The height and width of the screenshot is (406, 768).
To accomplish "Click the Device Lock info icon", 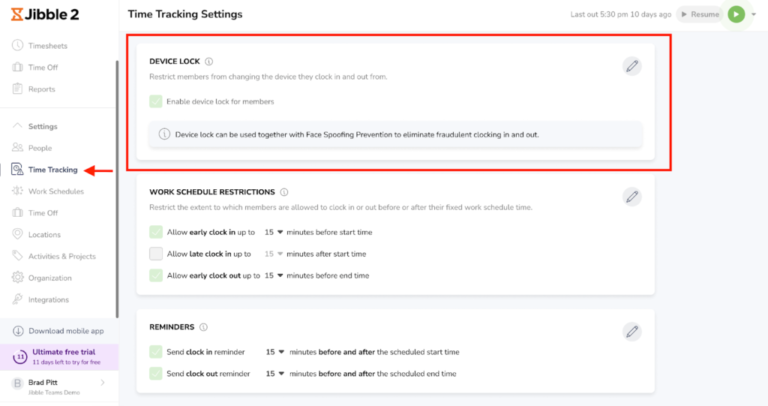I will pos(209,61).
